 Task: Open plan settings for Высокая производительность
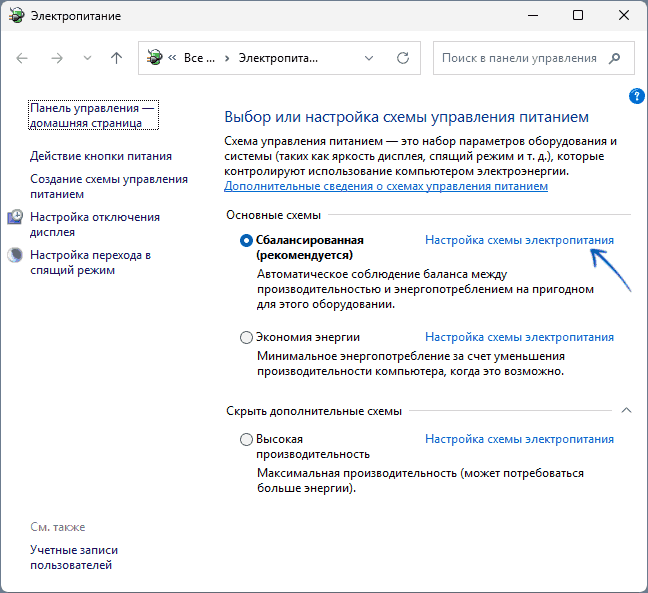pyautogui.click(x=519, y=439)
